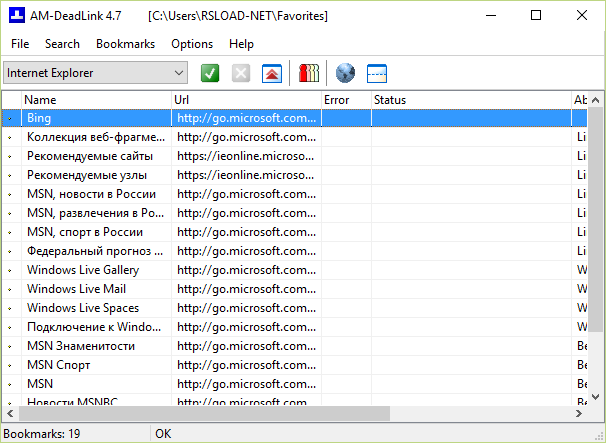
Task: Click the vertical scrollbar down arrow
Action: [596, 397]
